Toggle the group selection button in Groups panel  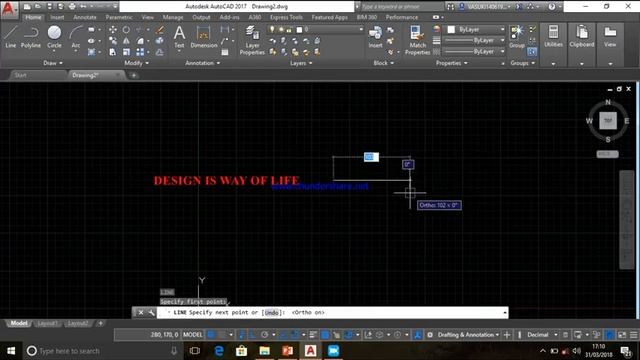[x=531, y=52]
